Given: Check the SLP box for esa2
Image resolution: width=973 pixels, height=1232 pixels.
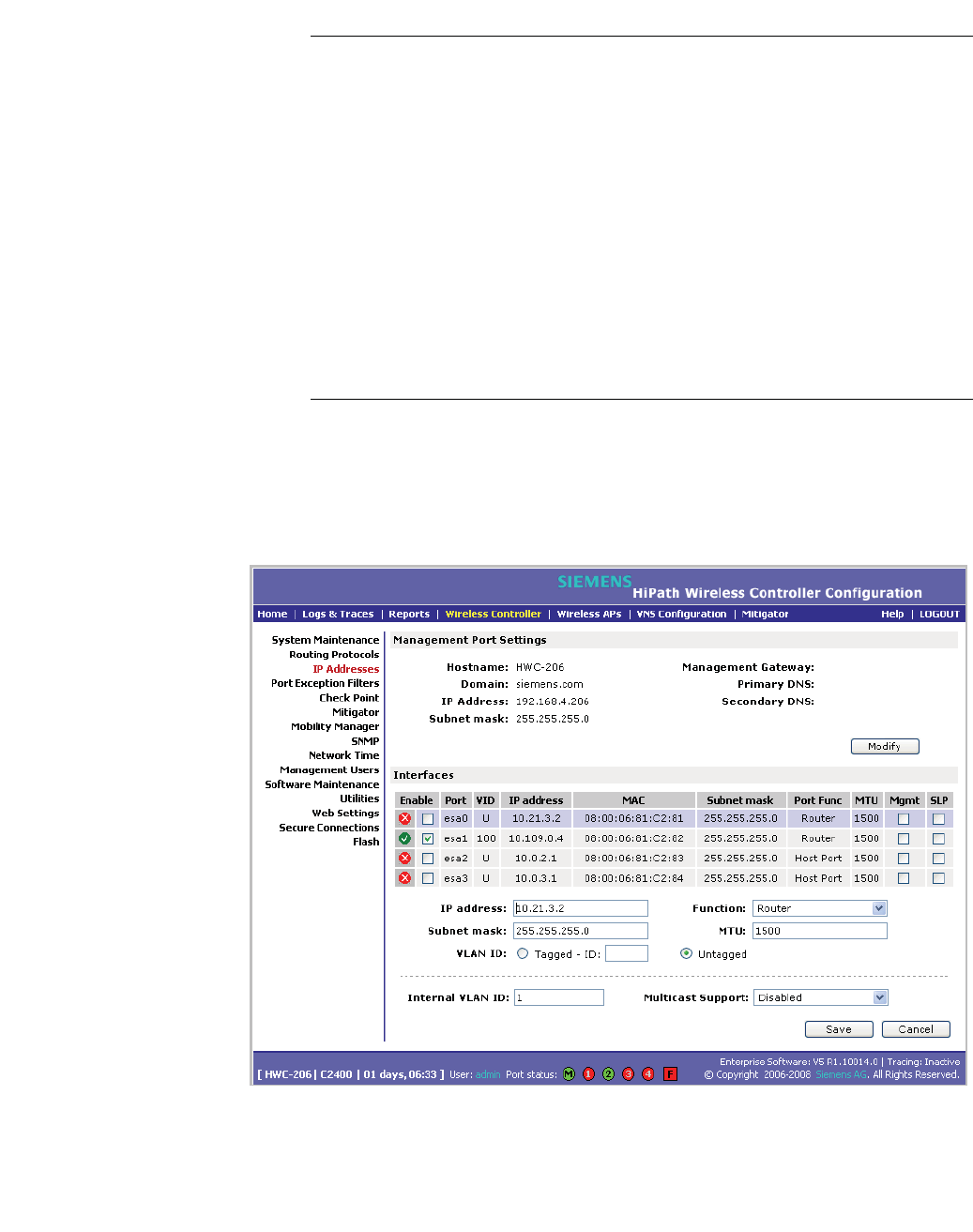Looking at the screenshot, I should click(938, 859).
